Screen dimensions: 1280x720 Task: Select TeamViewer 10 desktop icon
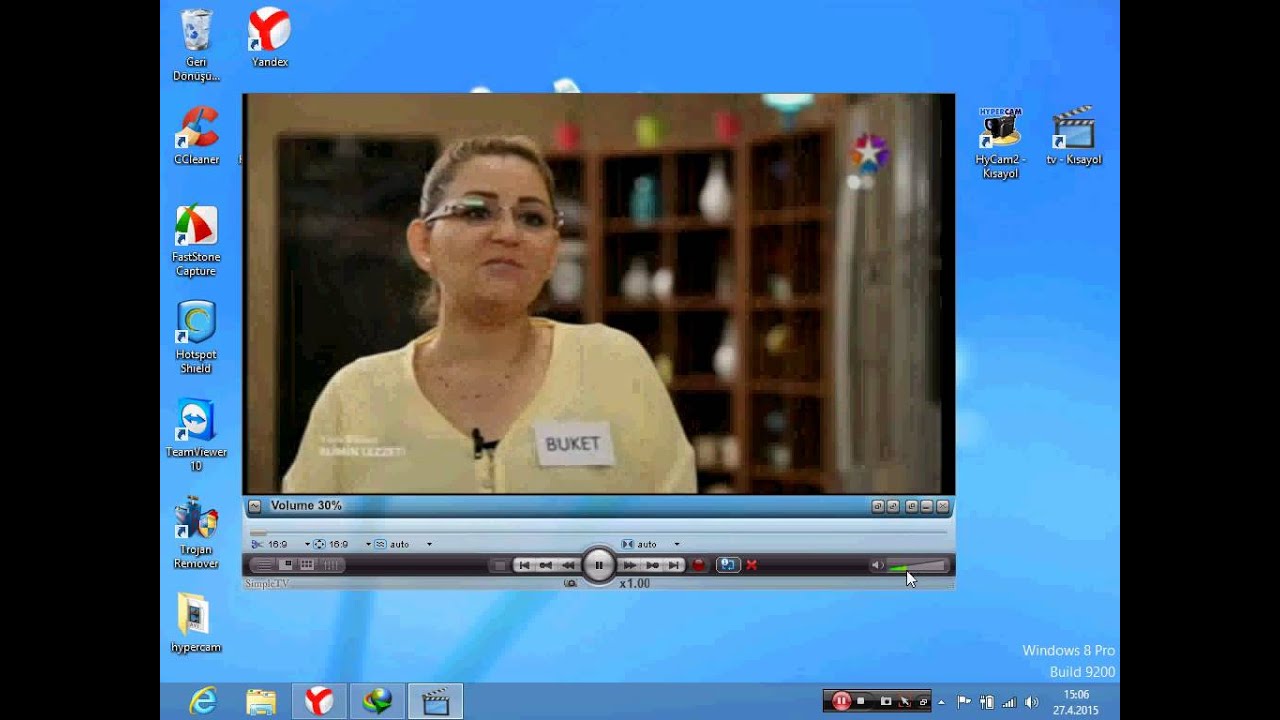click(x=196, y=435)
